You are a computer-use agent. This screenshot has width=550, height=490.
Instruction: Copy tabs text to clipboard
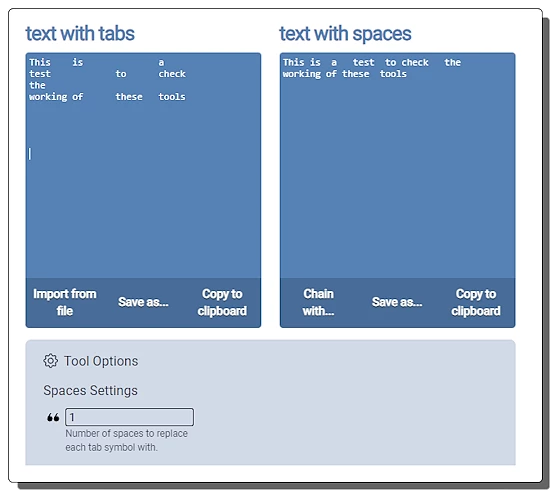point(222,302)
